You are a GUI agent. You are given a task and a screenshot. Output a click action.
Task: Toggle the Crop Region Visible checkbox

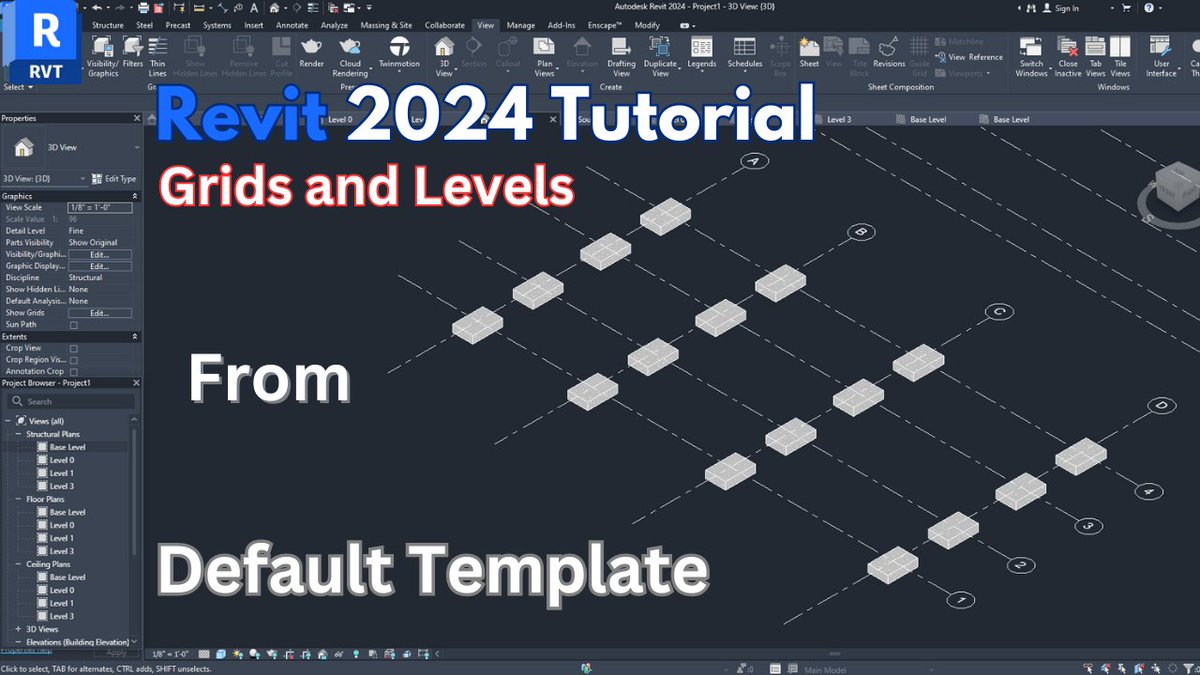click(73, 360)
